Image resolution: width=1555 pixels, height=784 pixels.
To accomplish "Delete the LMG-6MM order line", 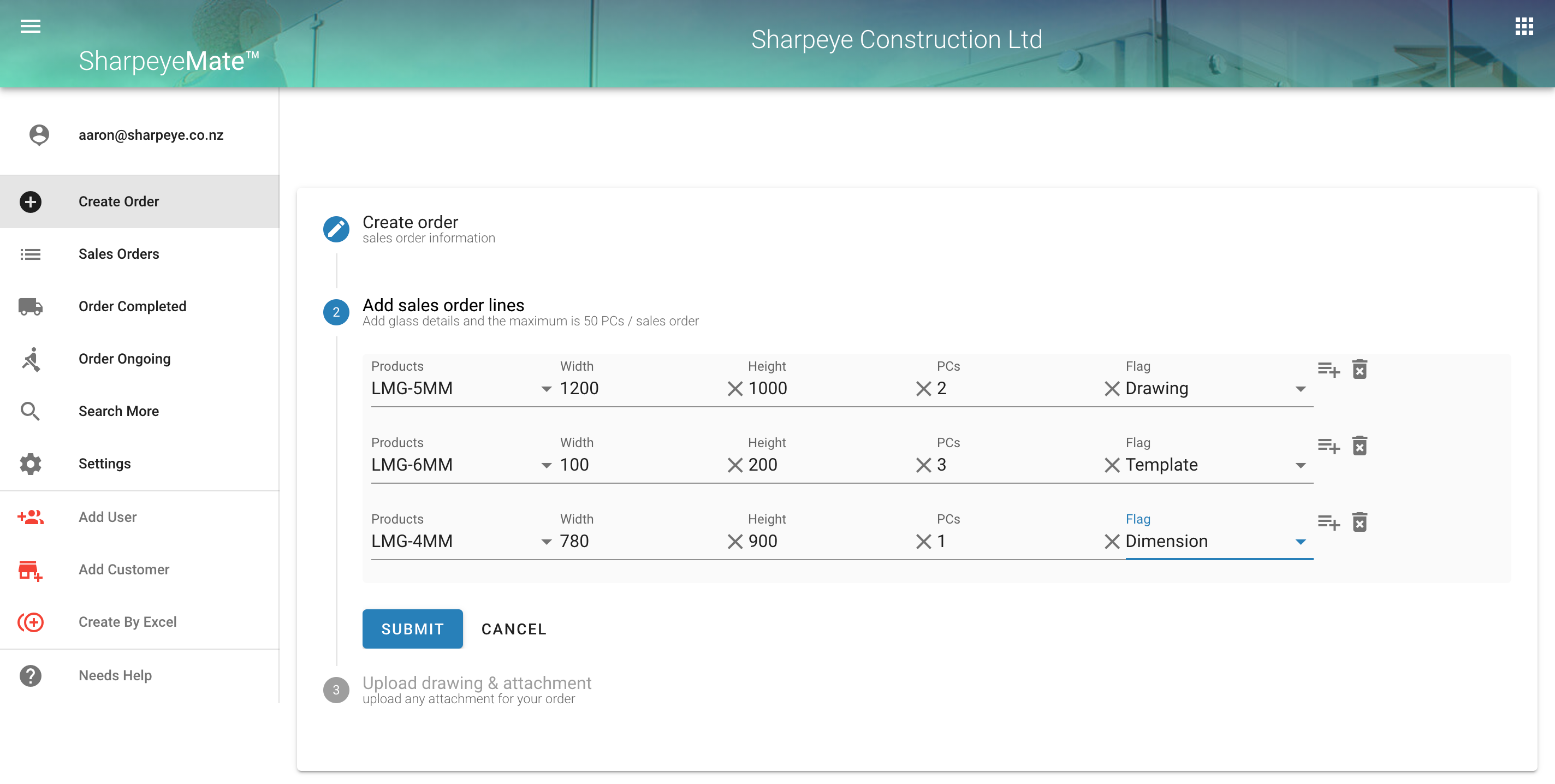I will tap(1360, 446).
